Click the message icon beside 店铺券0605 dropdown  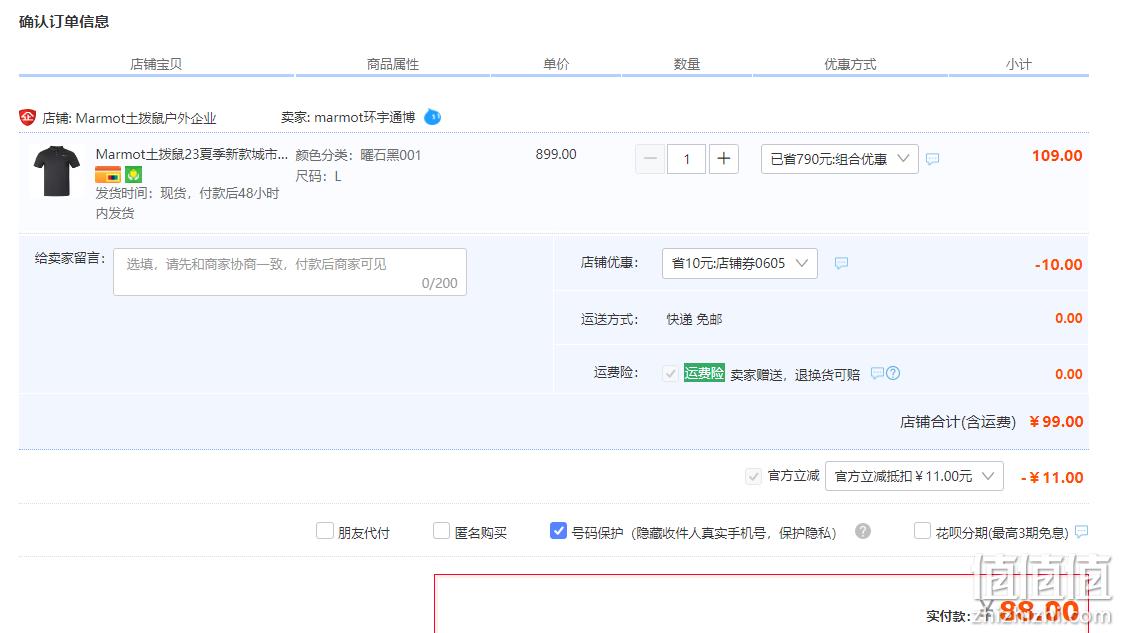(841, 263)
